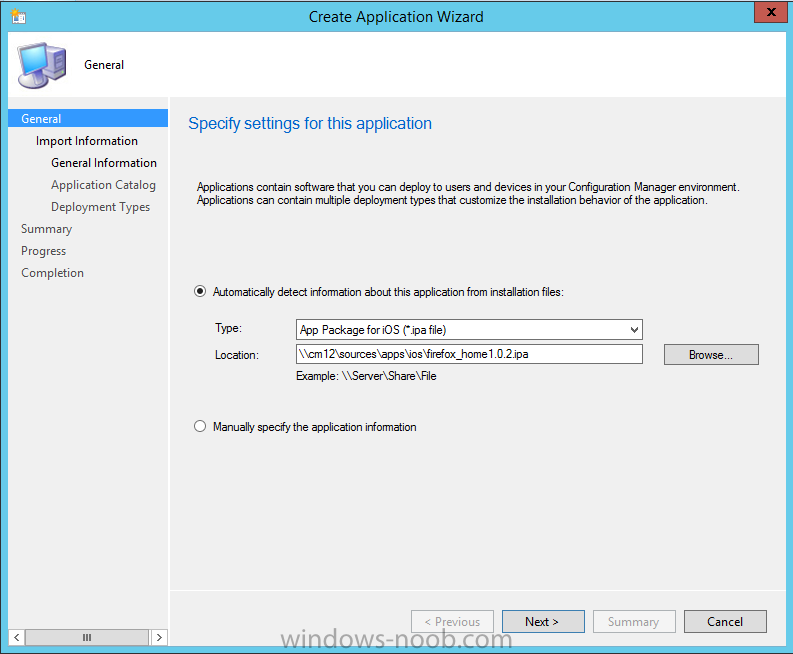Select Summary step in sidebar
Viewport: 793px width, 654px height.
[x=47, y=229]
